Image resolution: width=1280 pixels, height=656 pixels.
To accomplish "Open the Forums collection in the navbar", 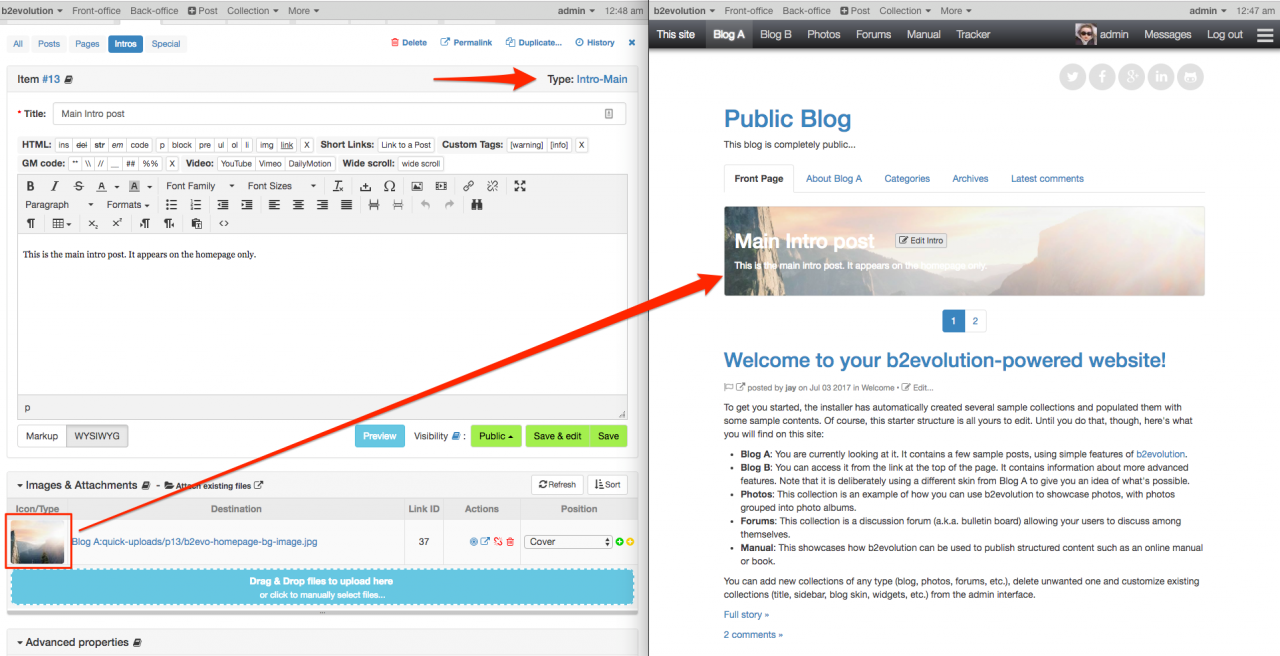I will [x=873, y=34].
